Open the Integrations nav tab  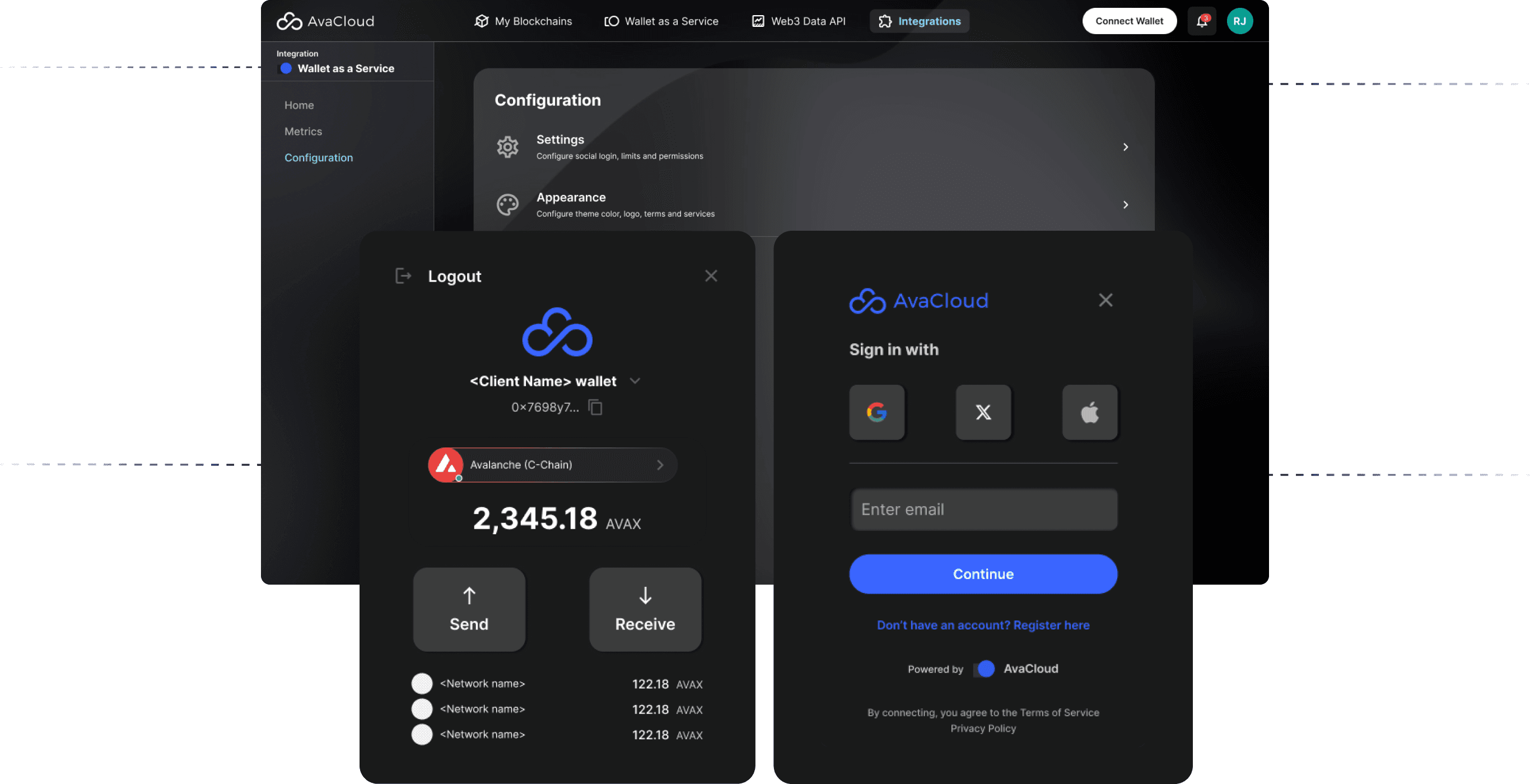[x=920, y=21]
